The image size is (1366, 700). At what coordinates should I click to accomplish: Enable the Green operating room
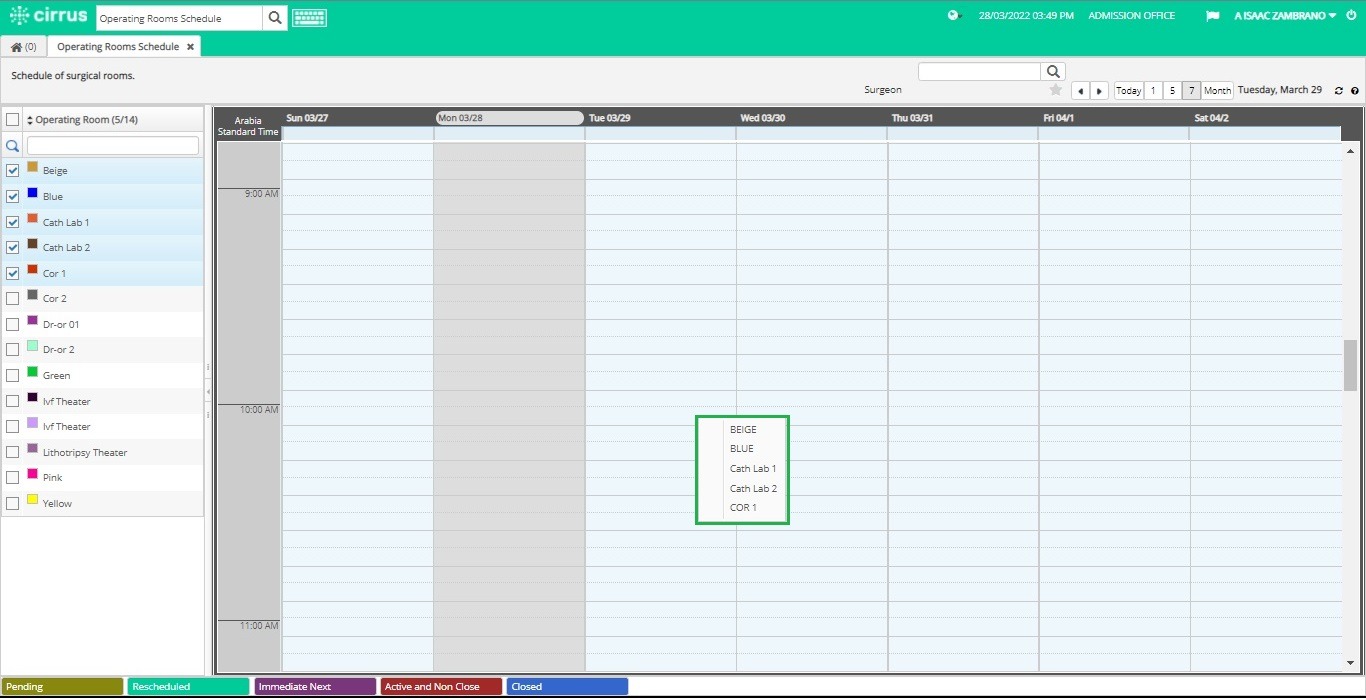click(x=13, y=375)
